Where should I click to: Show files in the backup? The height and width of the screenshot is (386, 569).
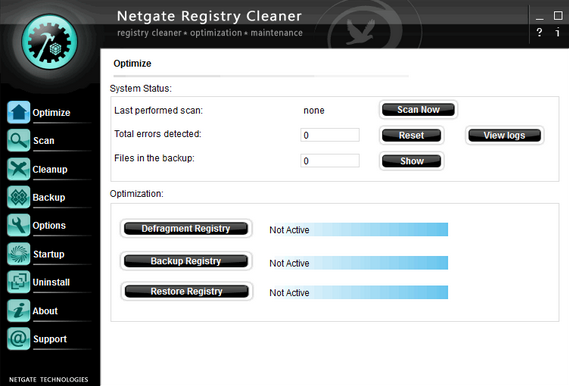coord(412,161)
